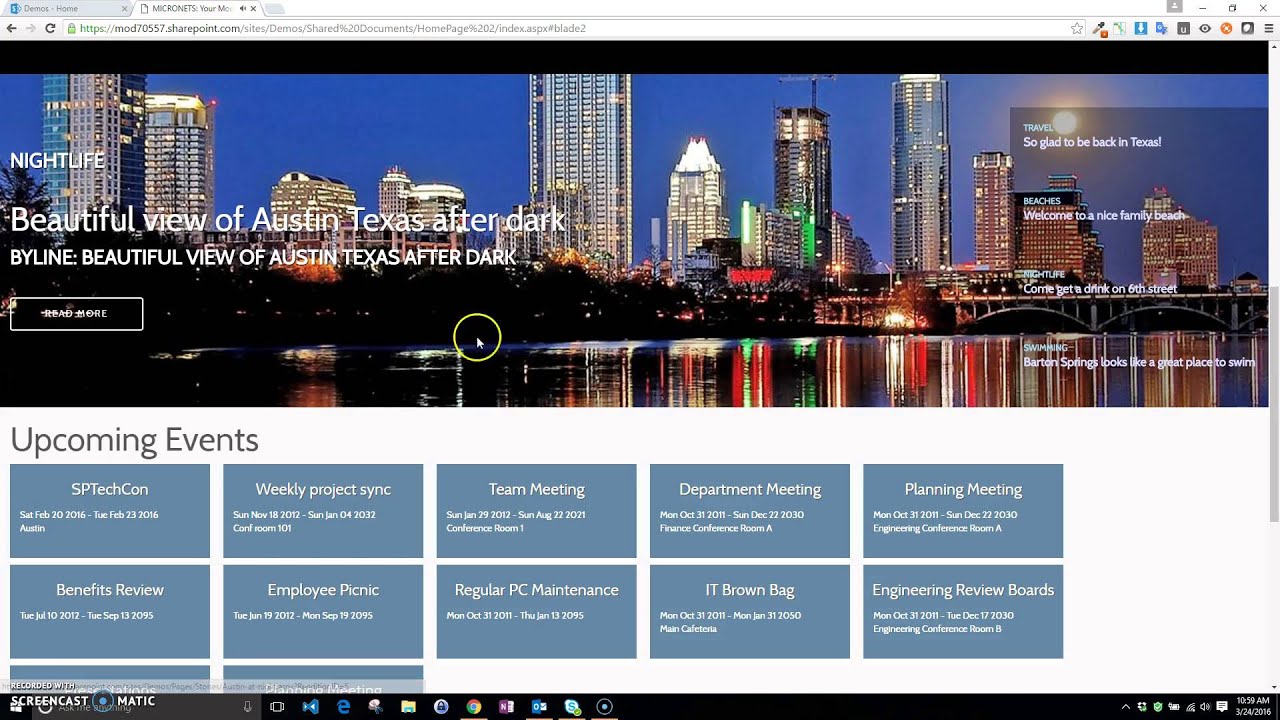1280x720 pixels.
Task: Click the 'Upcoming Events' heading
Action: click(134, 440)
